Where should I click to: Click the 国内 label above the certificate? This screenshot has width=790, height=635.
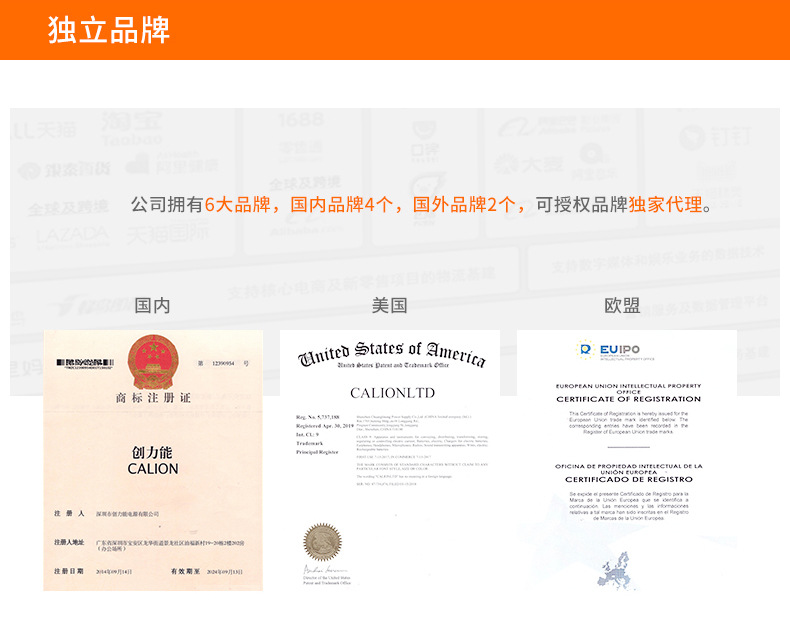(152, 305)
